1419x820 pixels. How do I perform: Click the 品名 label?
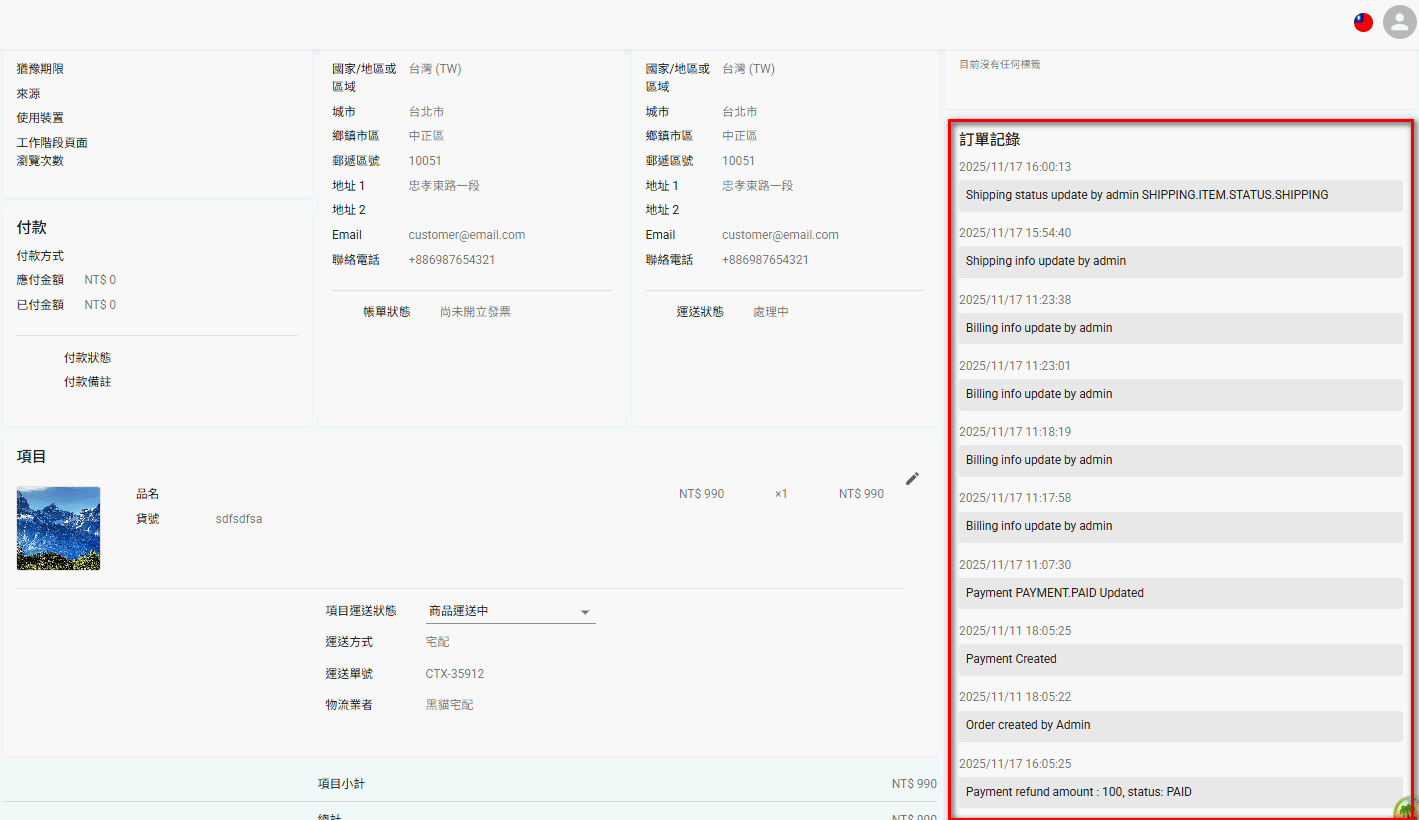pyautogui.click(x=148, y=494)
